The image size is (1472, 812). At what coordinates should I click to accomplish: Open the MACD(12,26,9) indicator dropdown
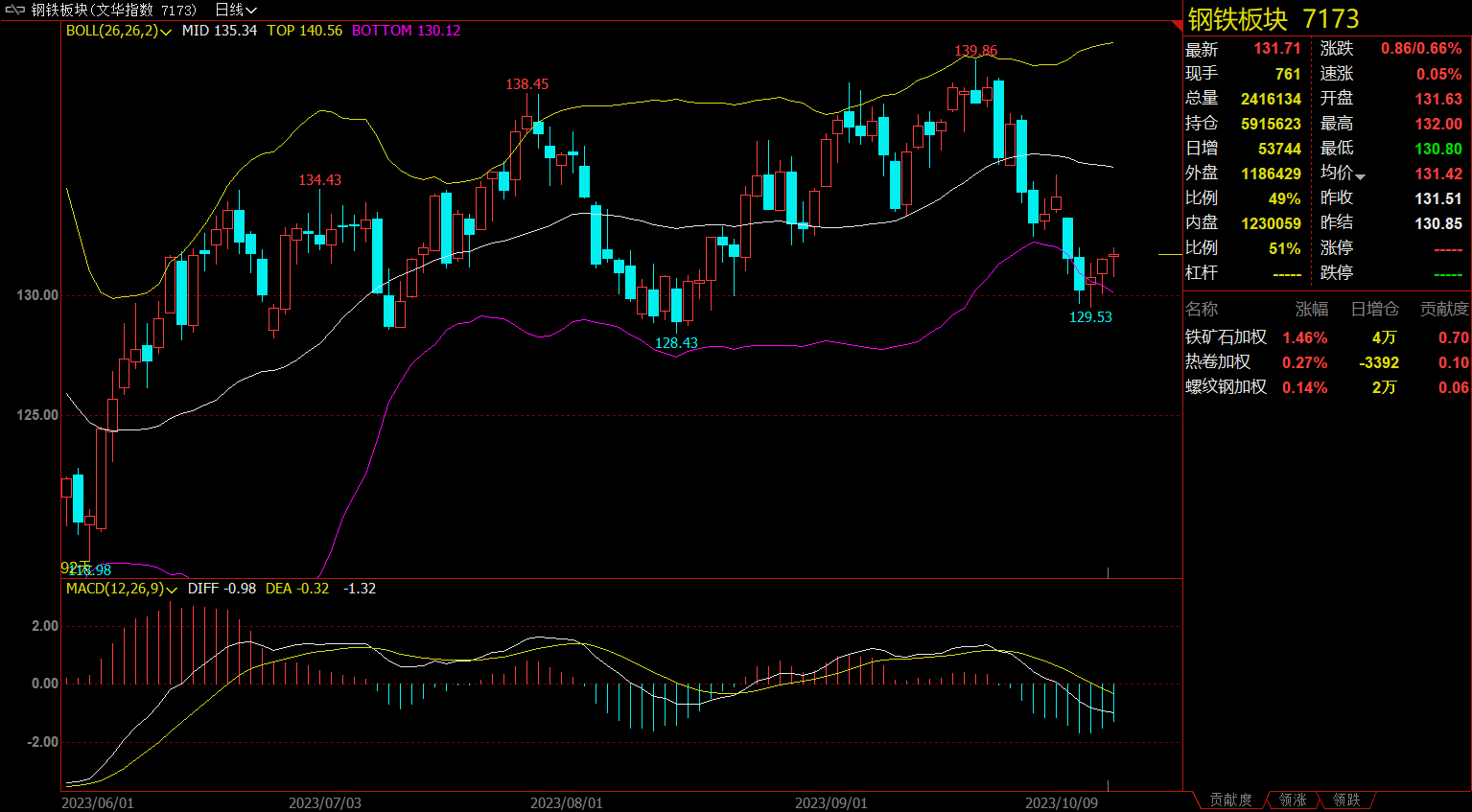[122, 589]
